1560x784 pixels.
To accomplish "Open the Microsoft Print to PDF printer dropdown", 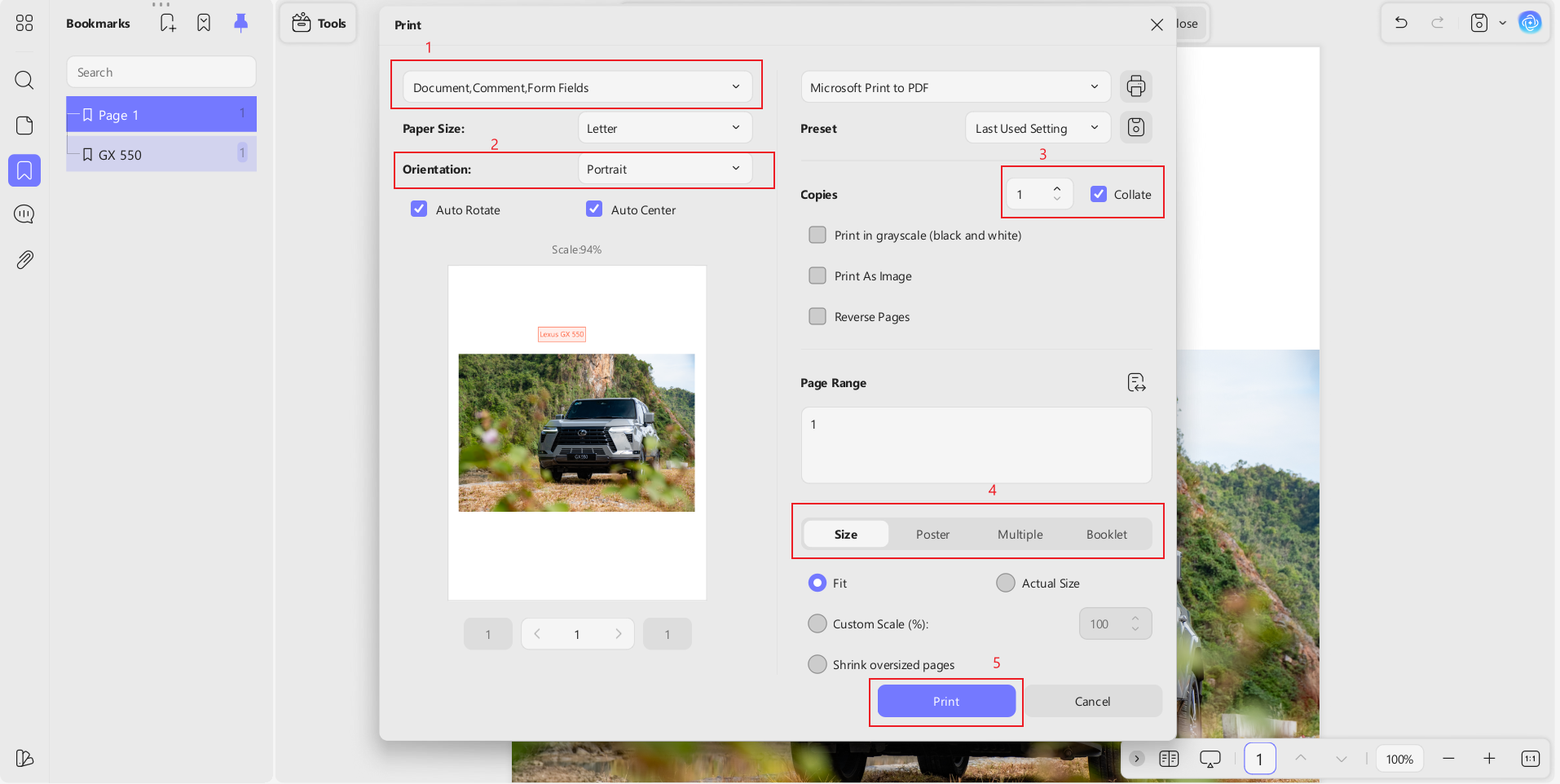I will pos(954,86).
